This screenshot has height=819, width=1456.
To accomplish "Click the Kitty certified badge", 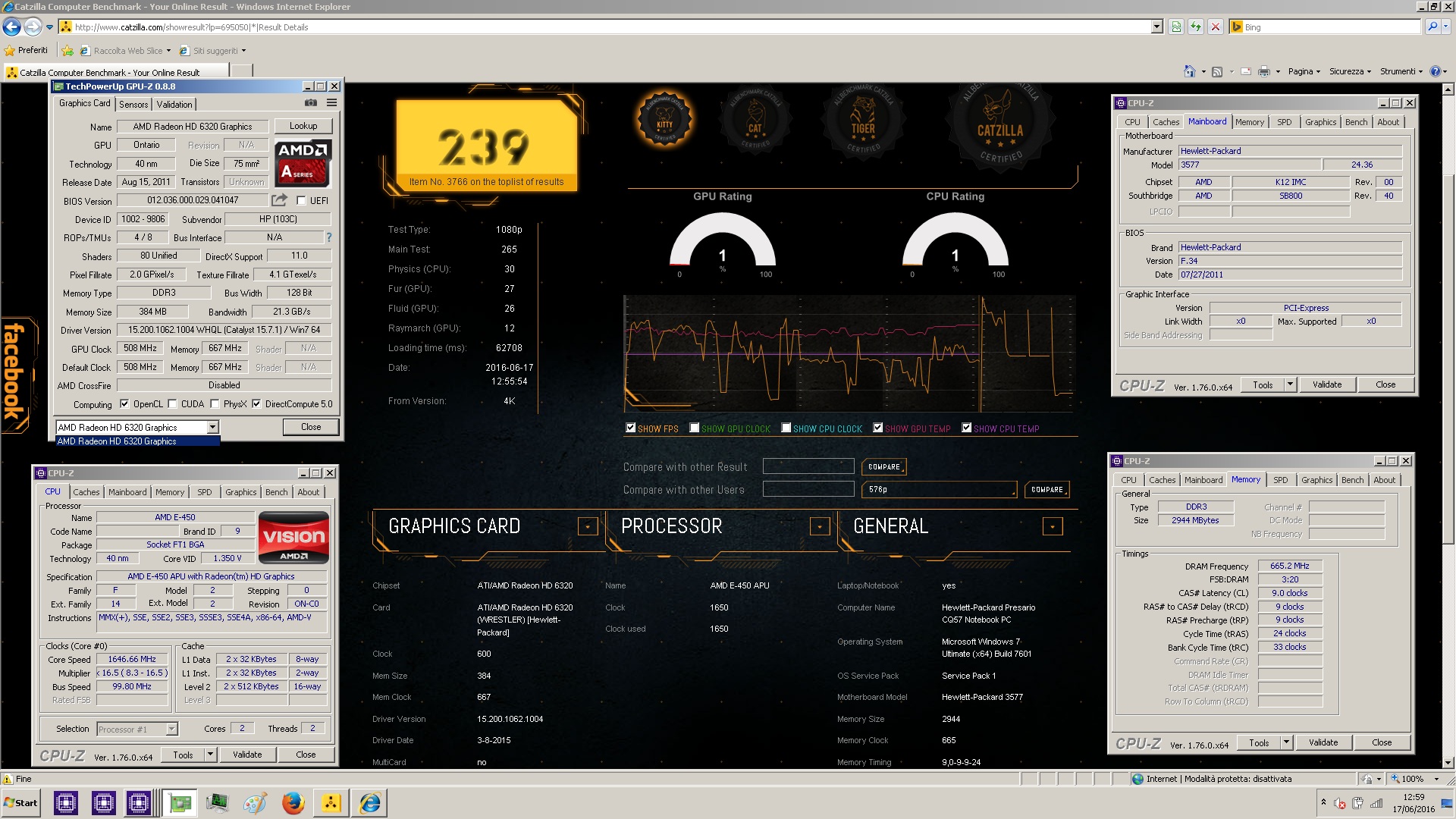I will (x=664, y=120).
